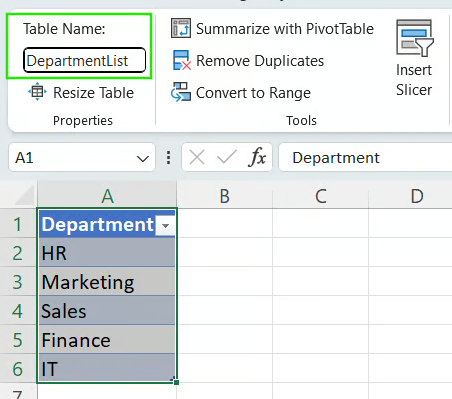Screen dimensions: 452x399
Task: Click the Convert to Range label
Action: click(253, 93)
